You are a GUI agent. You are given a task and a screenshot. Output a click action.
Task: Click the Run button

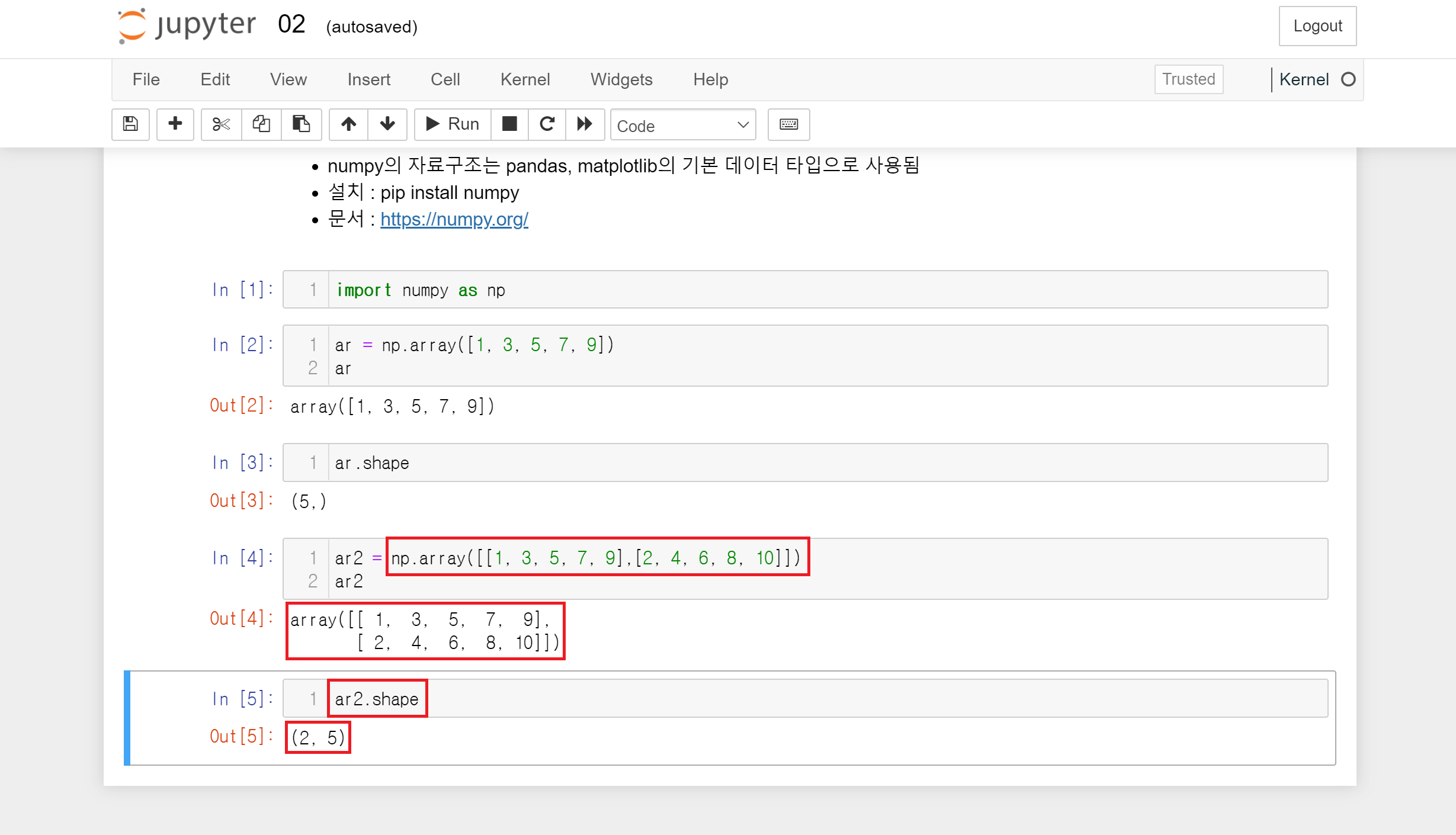453,124
